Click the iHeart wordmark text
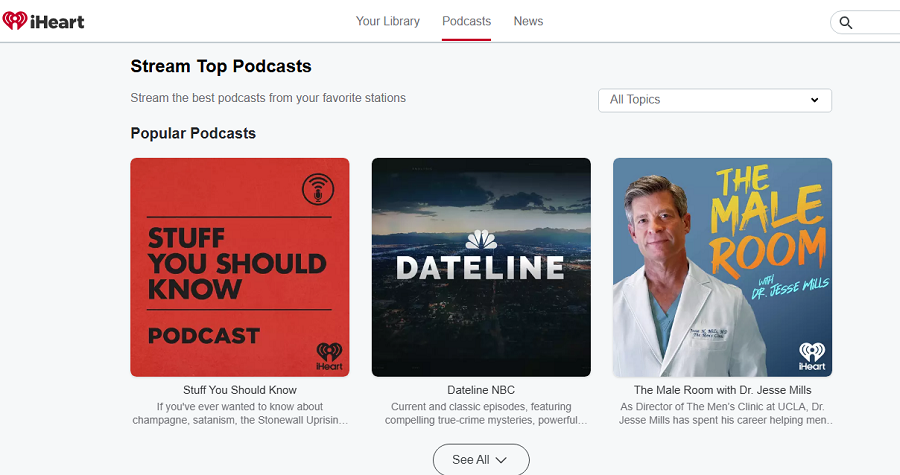The width and height of the screenshot is (900, 475). 57,22
